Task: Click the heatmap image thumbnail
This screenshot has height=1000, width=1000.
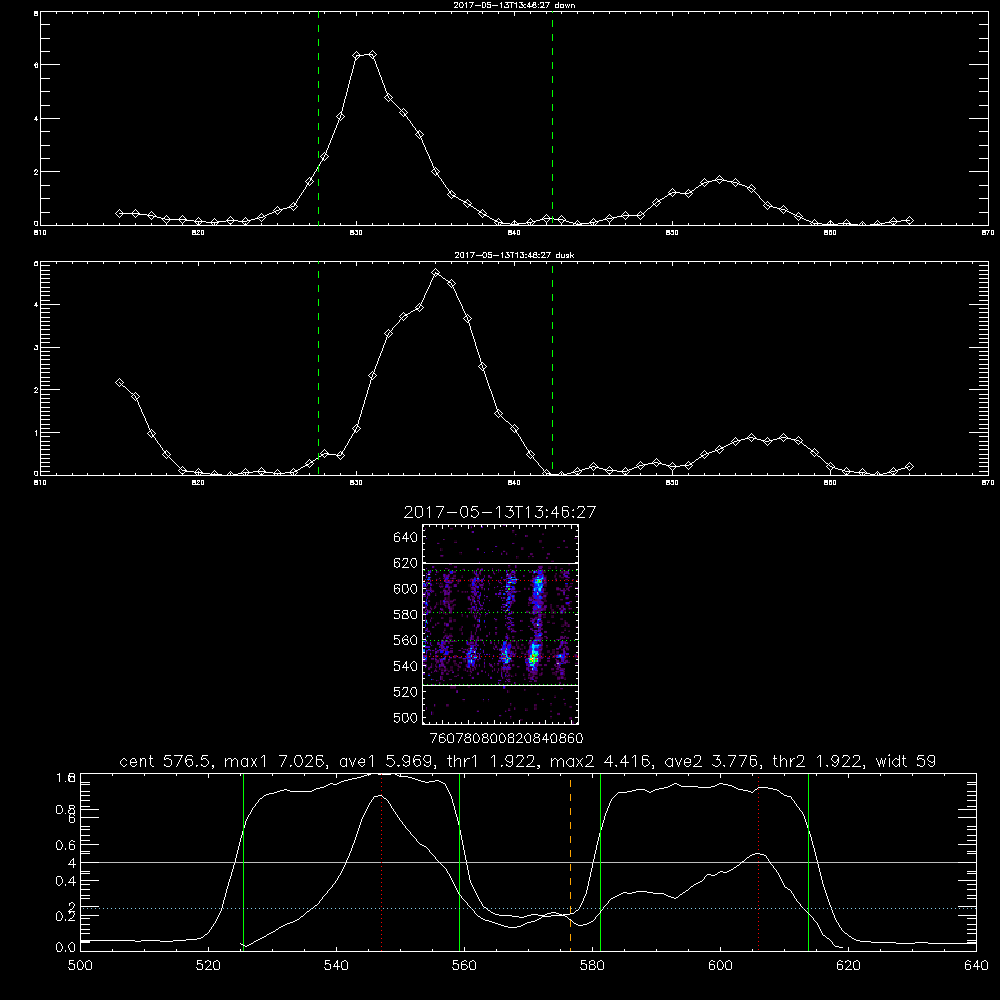Action: pyautogui.click(x=501, y=624)
